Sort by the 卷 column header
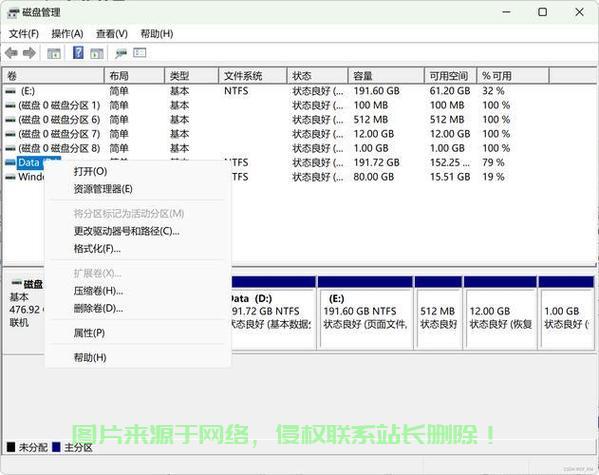This screenshot has height=475, width=599. [x=53, y=76]
